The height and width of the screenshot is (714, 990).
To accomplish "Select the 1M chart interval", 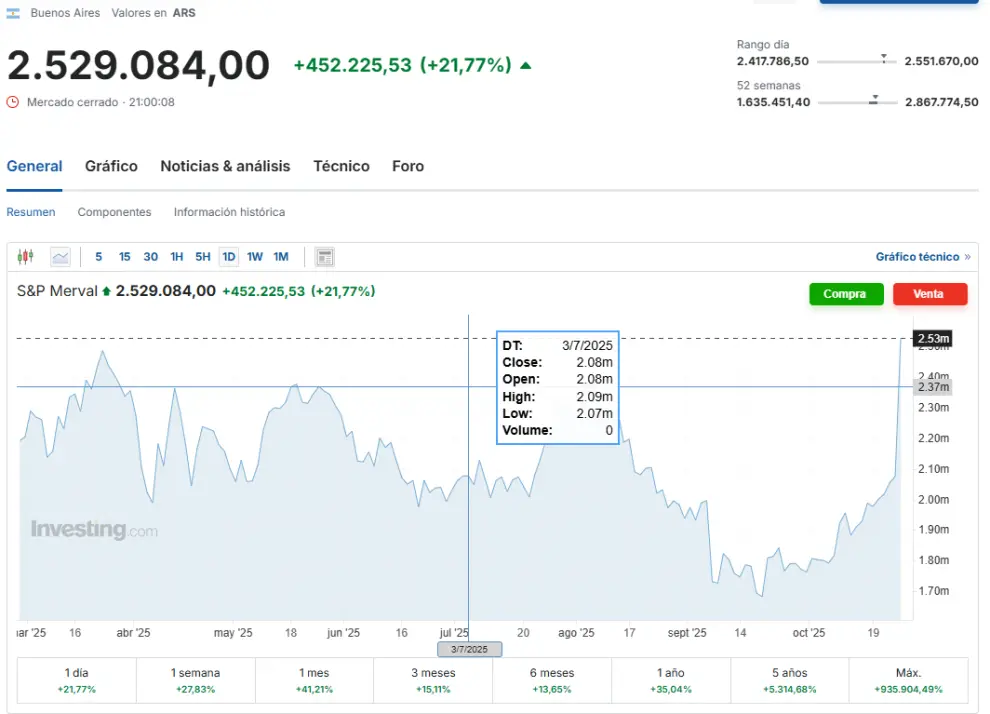I will pos(281,257).
